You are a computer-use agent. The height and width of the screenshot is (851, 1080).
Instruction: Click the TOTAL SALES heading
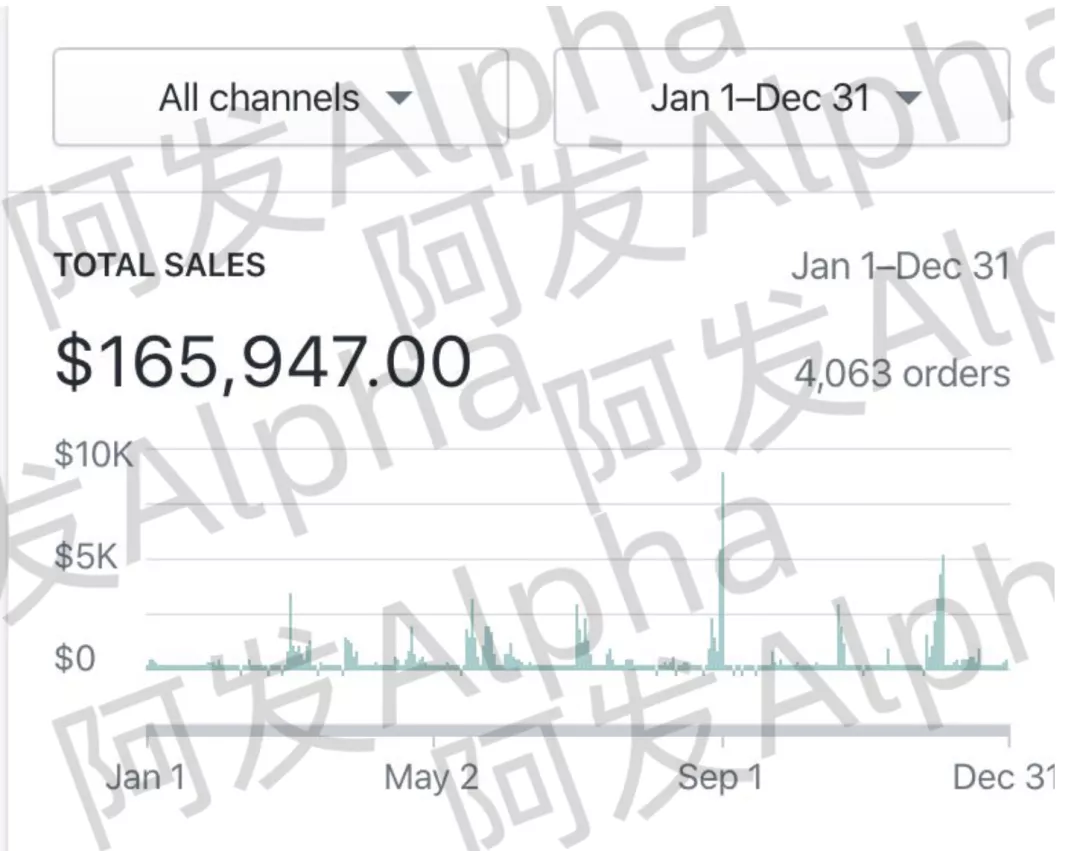click(x=159, y=265)
